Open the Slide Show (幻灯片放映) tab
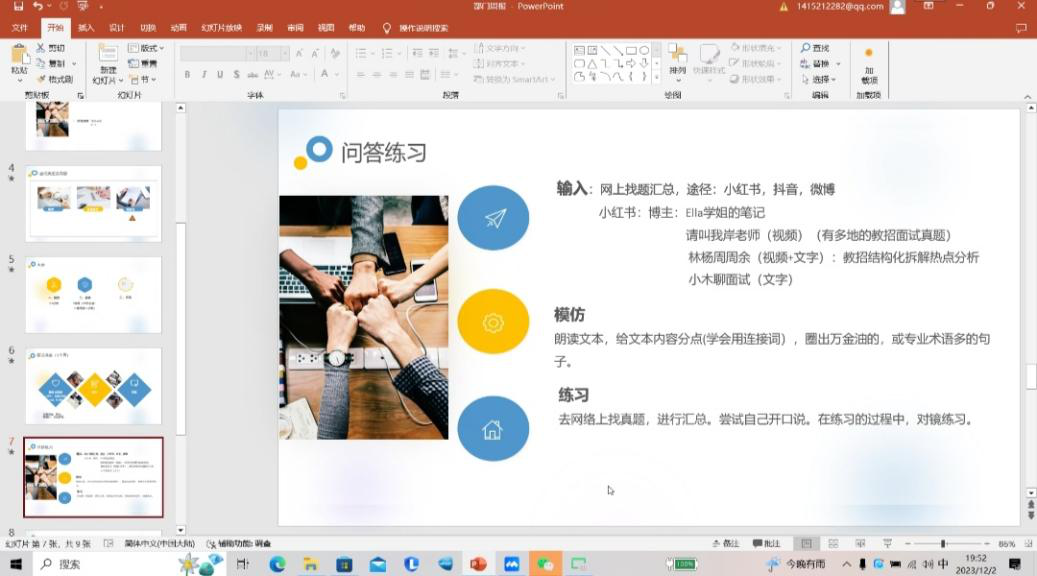1037x576 pixels. coord(221,28)
